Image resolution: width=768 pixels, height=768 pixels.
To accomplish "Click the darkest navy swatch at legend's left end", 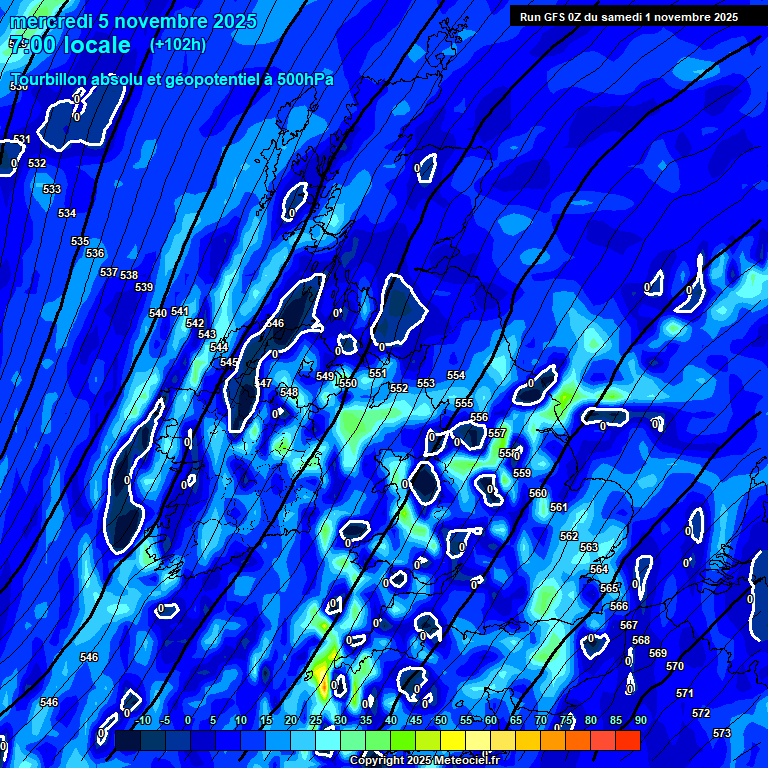I will tap(128, 741).
